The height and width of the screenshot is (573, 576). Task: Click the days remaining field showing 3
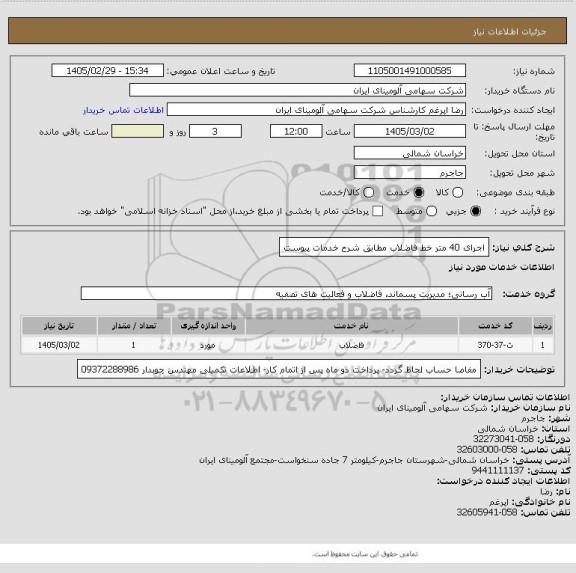215,131
